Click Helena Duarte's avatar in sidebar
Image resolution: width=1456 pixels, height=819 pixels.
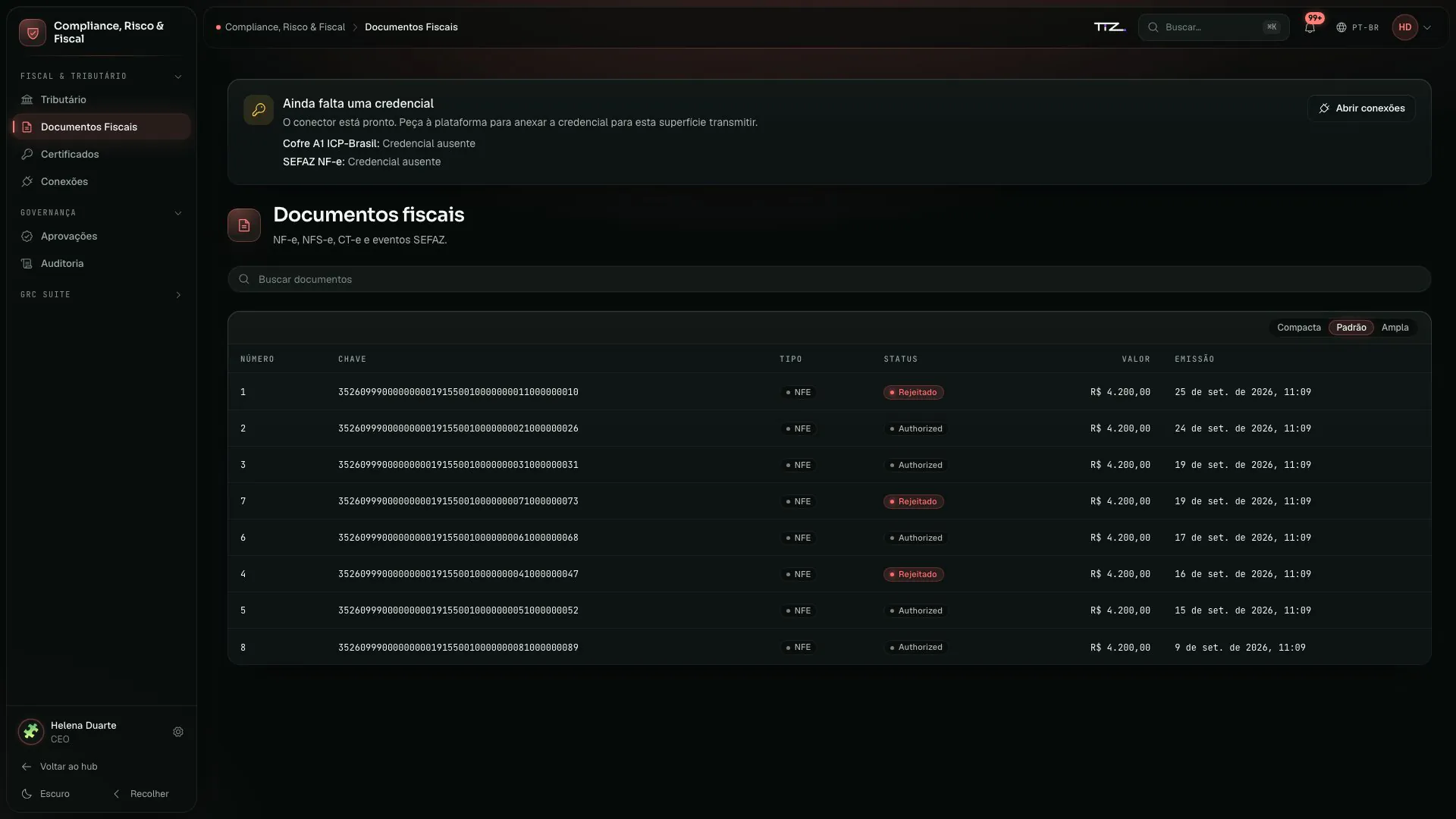point(31,732)
